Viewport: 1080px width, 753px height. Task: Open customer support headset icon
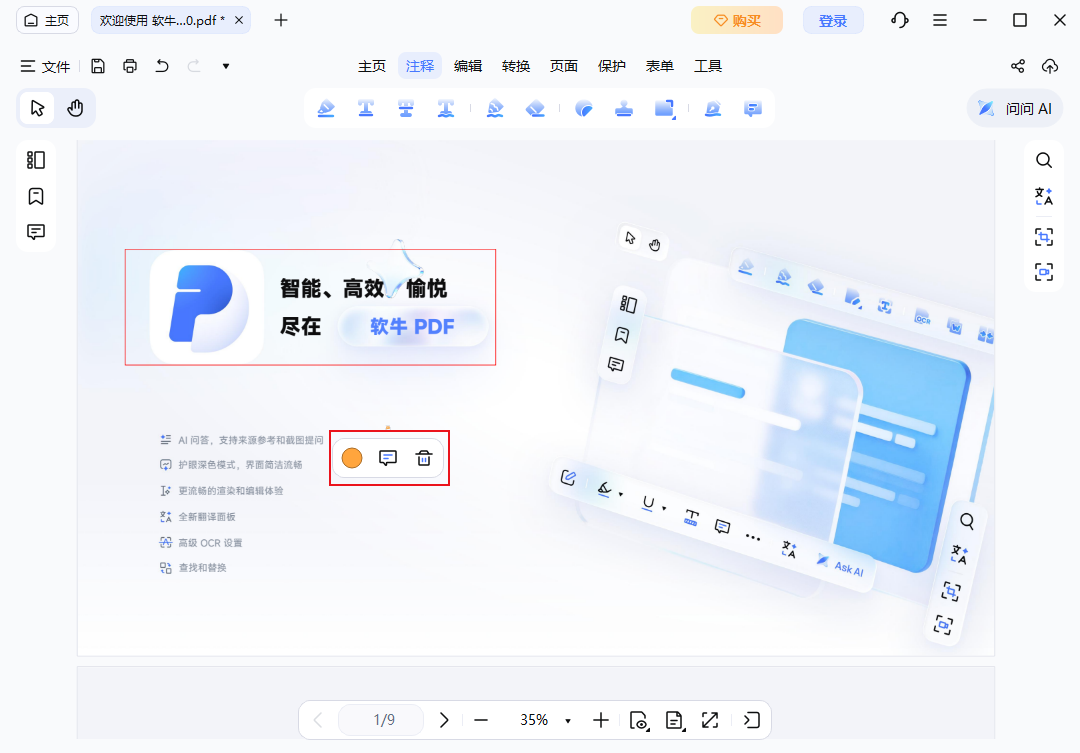point(900,20)
